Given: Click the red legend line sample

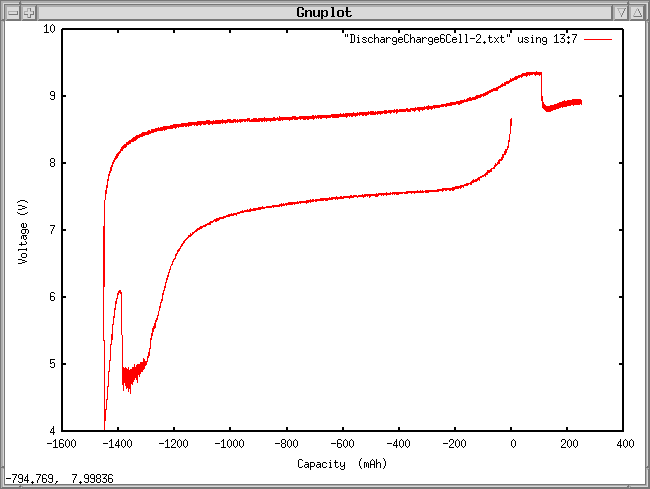Looking at the screenshot, I should point(598,38).
